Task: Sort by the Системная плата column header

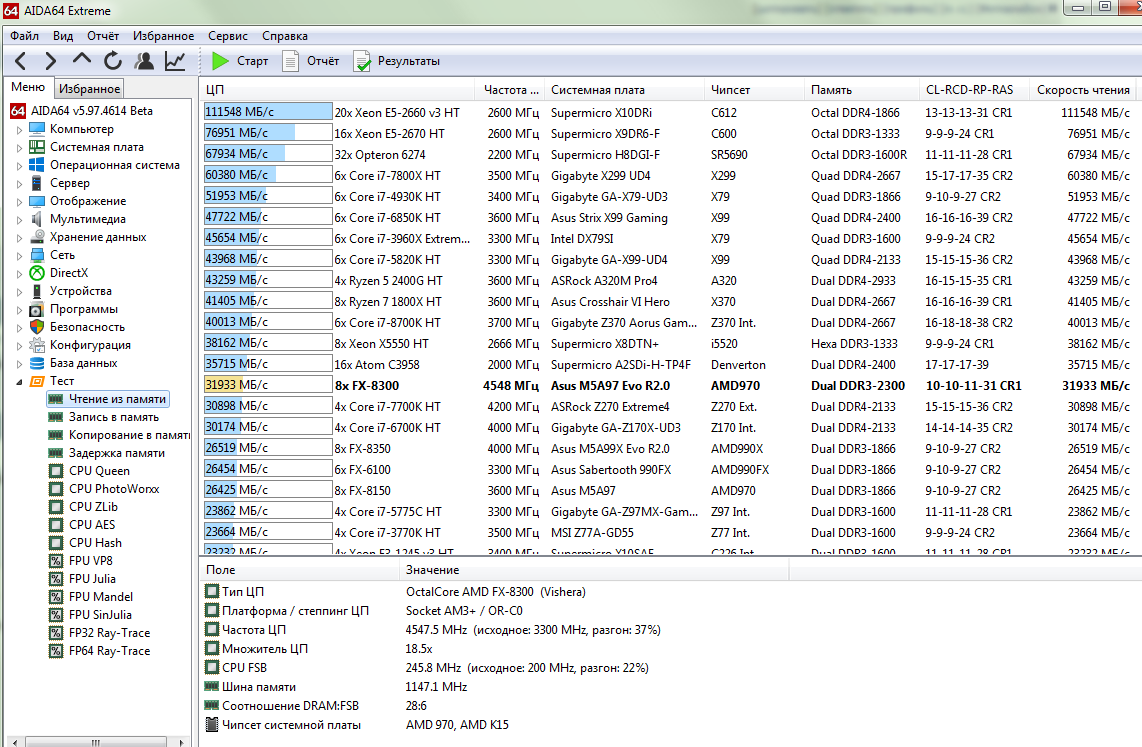Action: [625, 90]
